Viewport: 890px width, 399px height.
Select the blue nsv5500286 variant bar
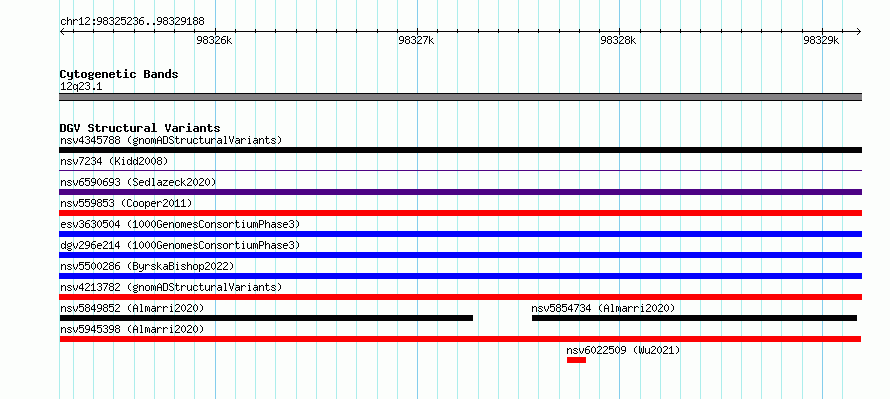coord(460,276)
